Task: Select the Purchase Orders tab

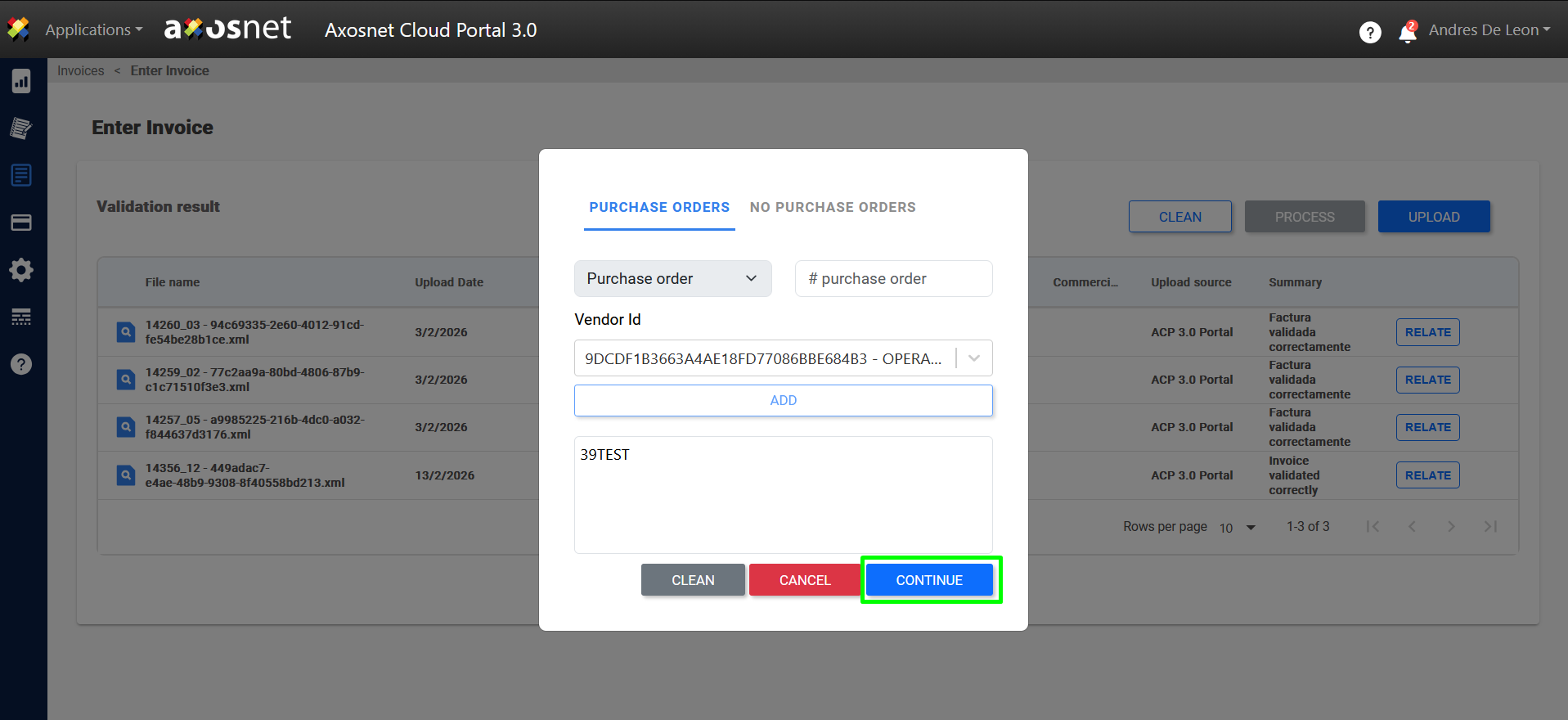Action: (x=659, y=208)
